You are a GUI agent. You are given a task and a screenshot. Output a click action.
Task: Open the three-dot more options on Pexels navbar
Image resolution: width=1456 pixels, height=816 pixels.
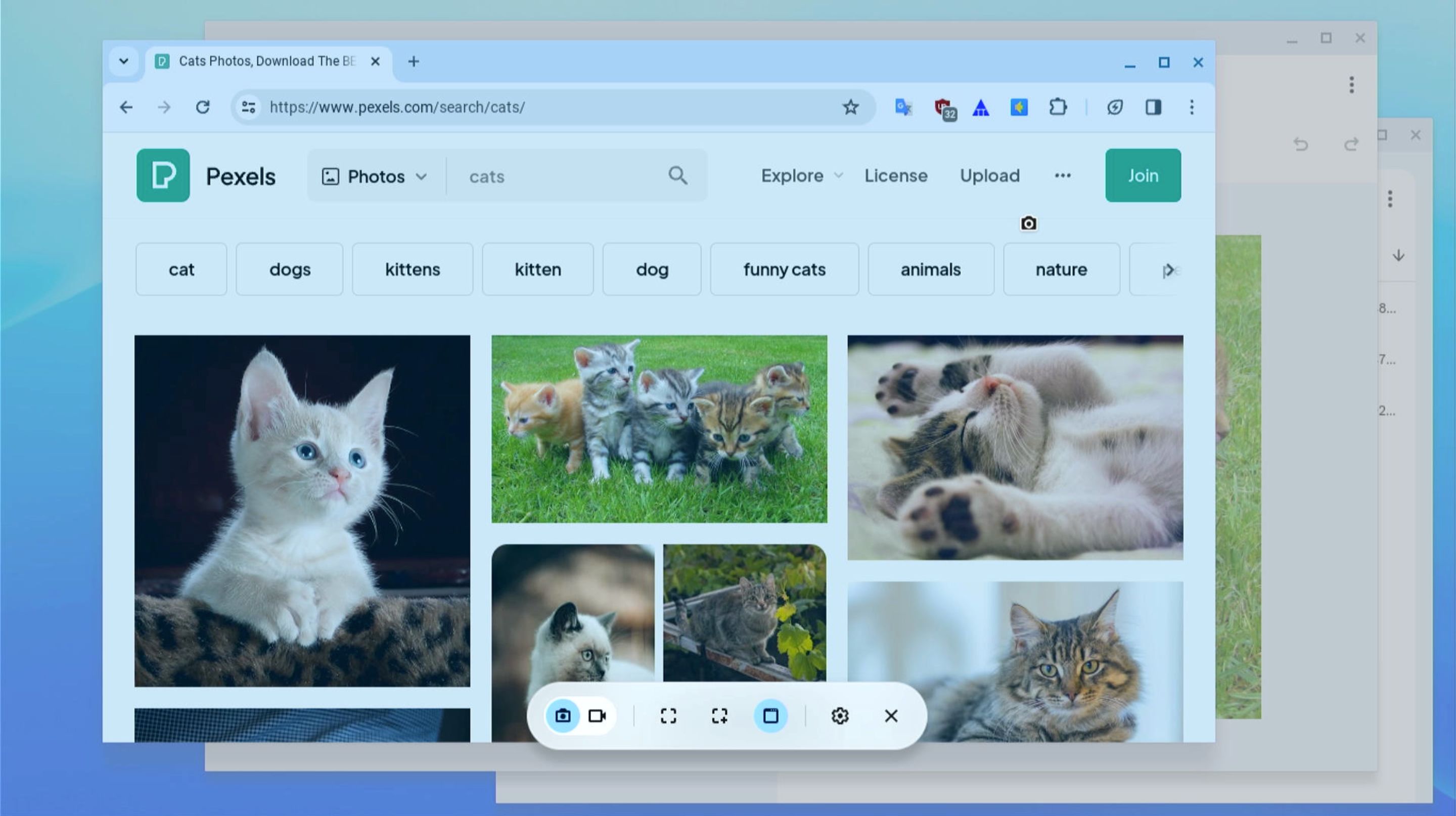[x=1063, y=176]
